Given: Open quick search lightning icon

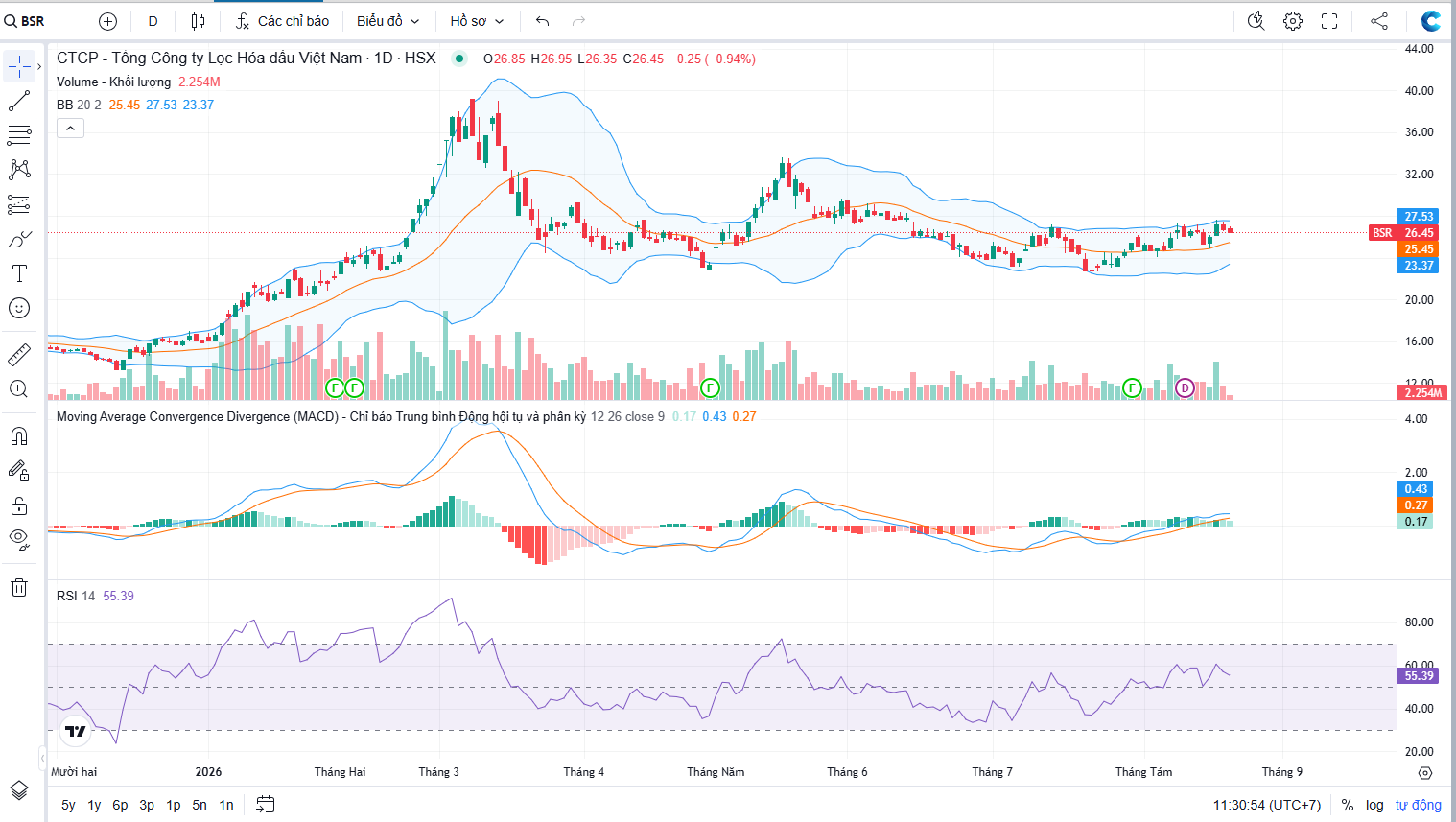Looking at the screenshot, I should click(x=1256, y=21).
